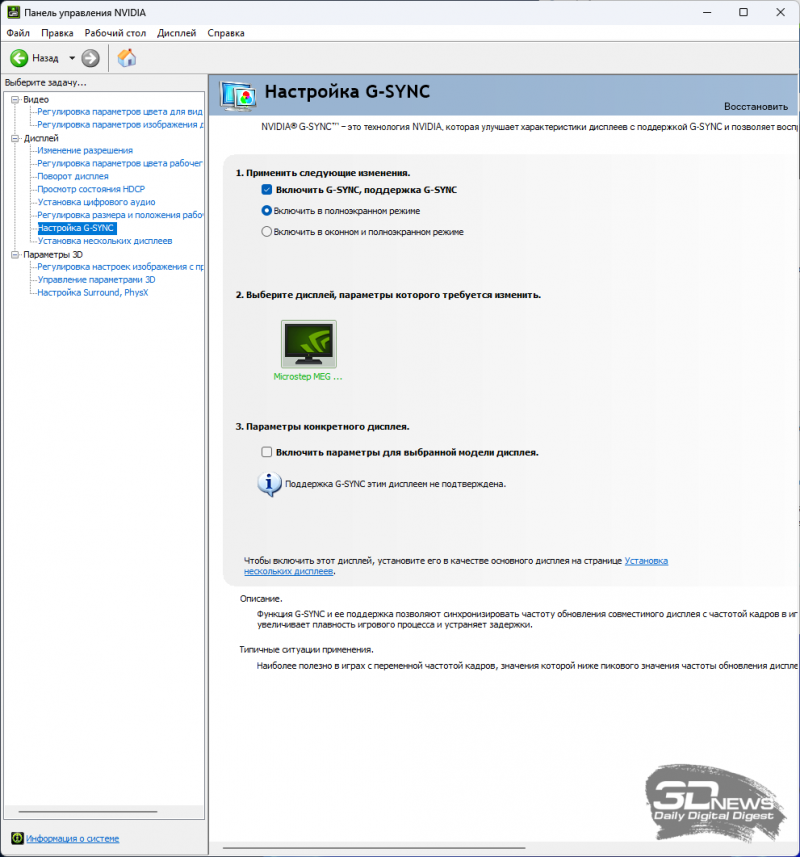Viewport: 800px width, 857px height.
Task: Select Настройка G-SYNC in task tree
Action: click(77, 228)
